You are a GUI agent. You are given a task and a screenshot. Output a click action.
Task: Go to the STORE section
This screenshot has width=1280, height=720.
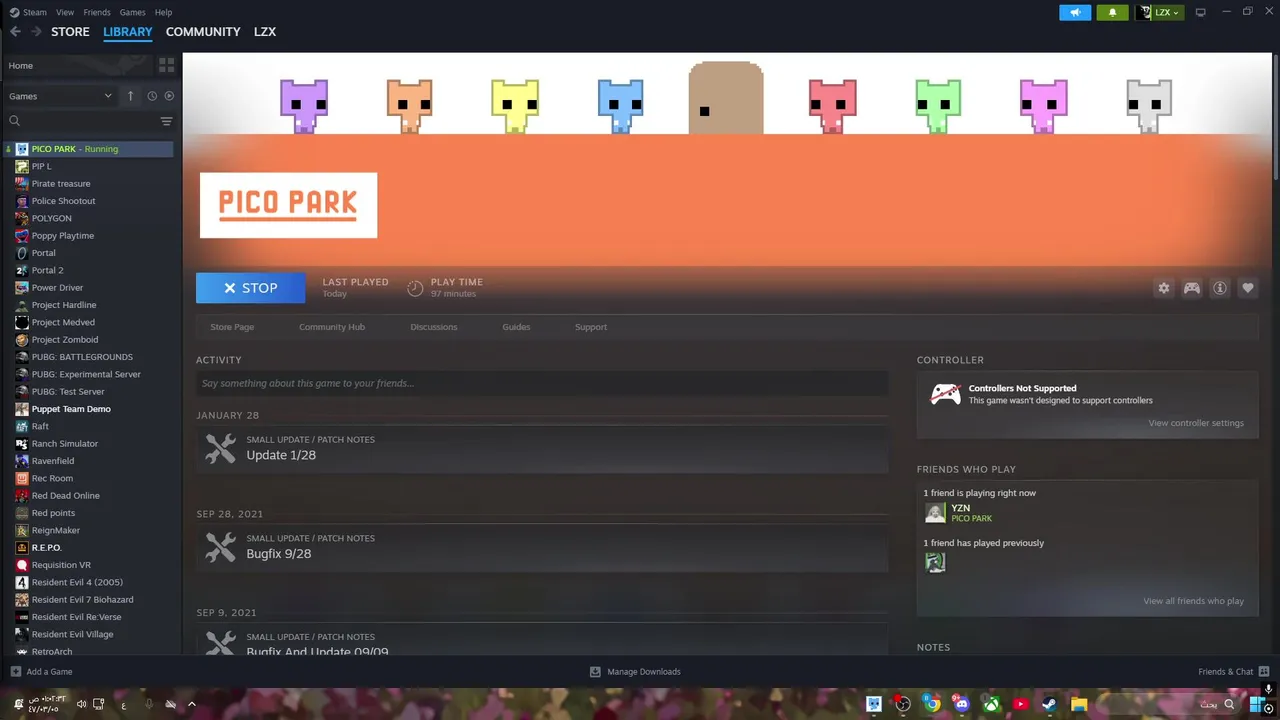70,32
